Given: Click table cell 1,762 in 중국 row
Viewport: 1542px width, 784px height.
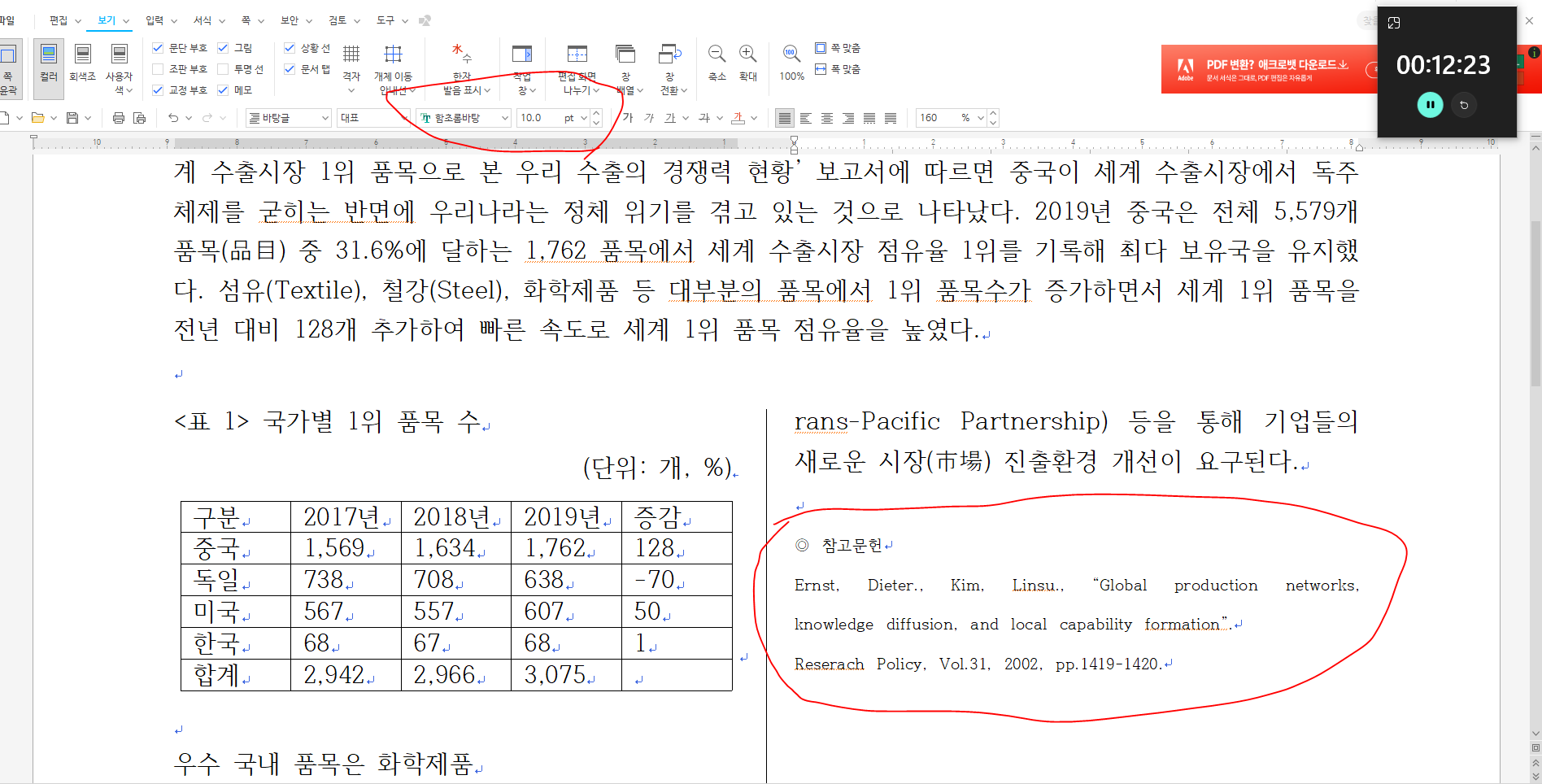Looking at the screenshot, I should pyautogui.click(x=564, y=548).
